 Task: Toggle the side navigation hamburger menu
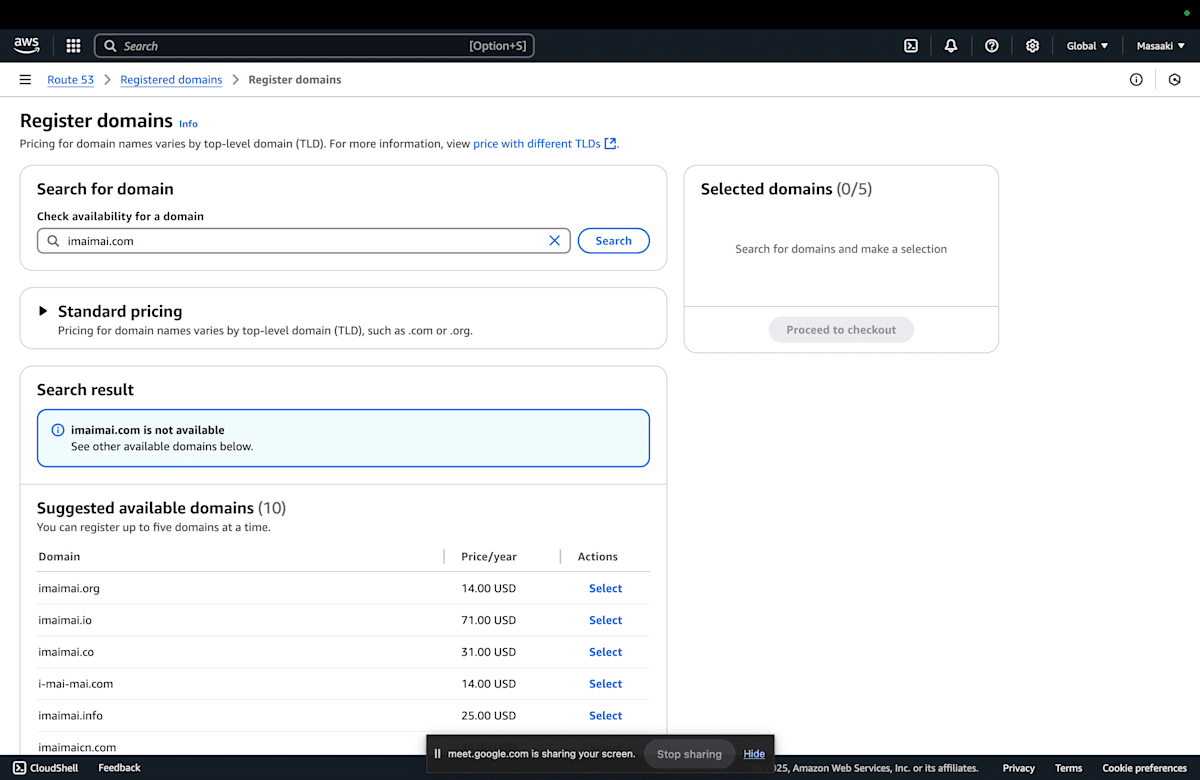coord(25,80)
